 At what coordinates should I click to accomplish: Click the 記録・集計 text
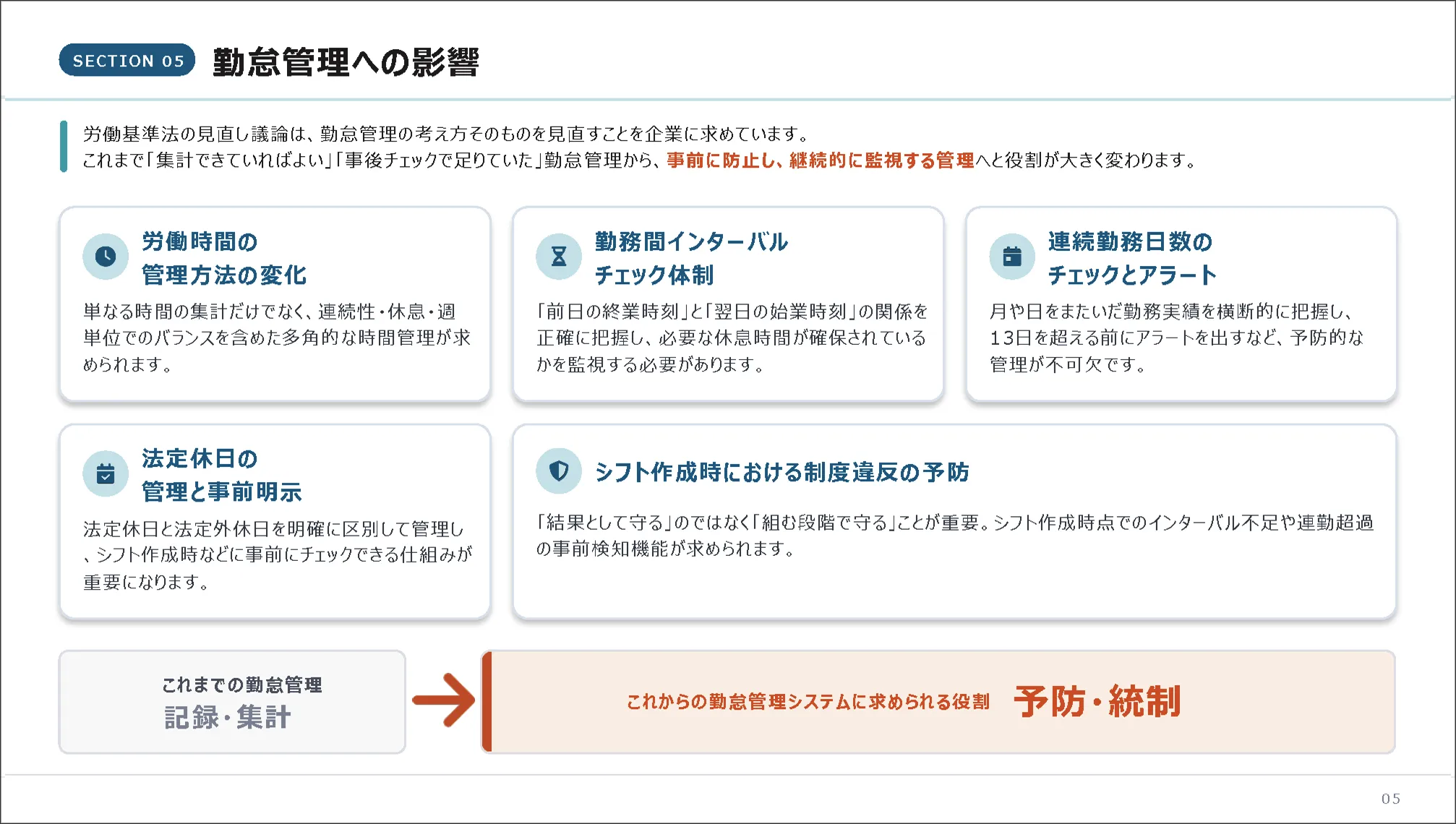point(228,718)
